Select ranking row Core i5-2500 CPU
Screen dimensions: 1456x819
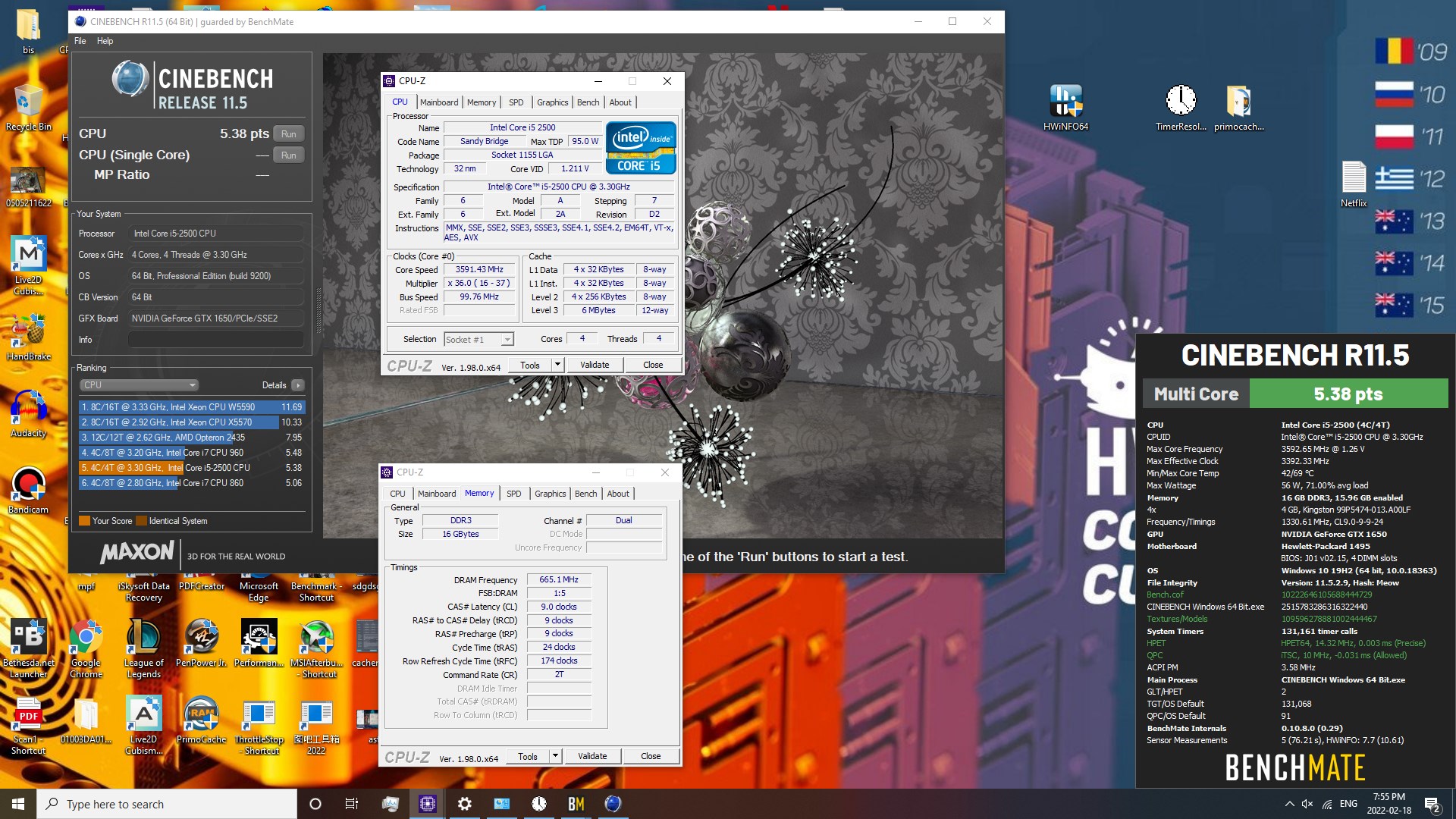coord(192,468)
